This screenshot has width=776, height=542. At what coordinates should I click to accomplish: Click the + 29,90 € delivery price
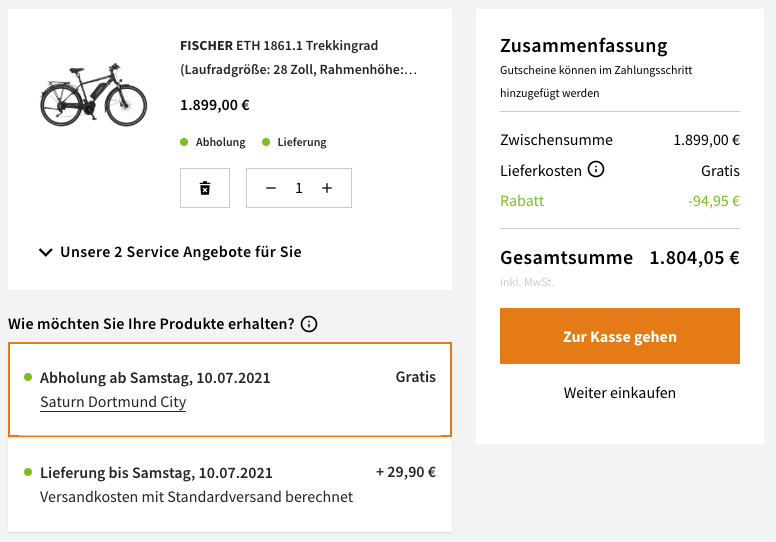pyautogui.click(x=406, y=472)
